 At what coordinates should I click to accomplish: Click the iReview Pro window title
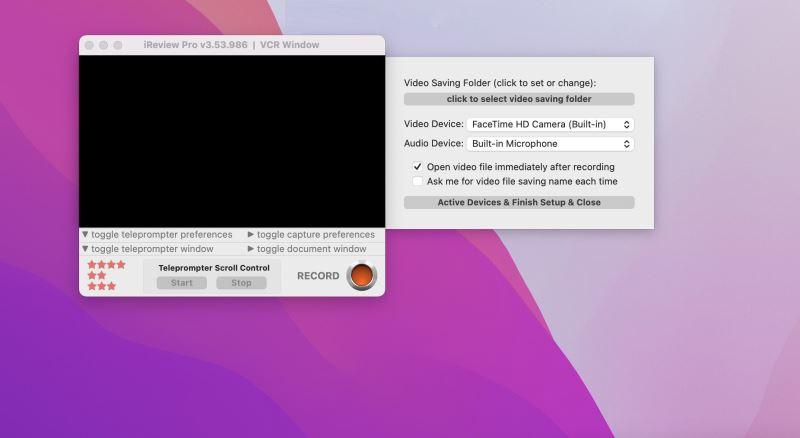(231, 45)
